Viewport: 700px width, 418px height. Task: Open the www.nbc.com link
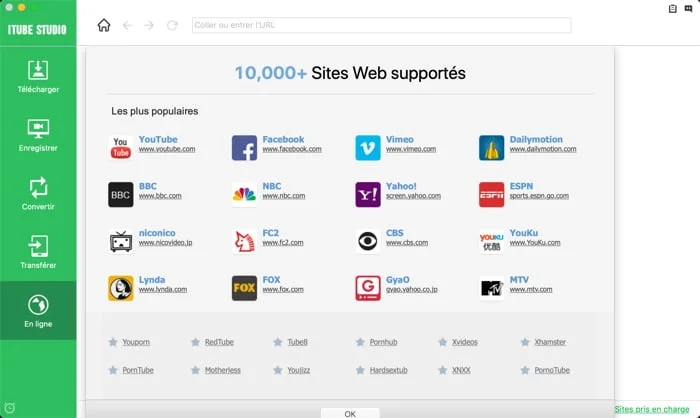(x=284, y=196)
